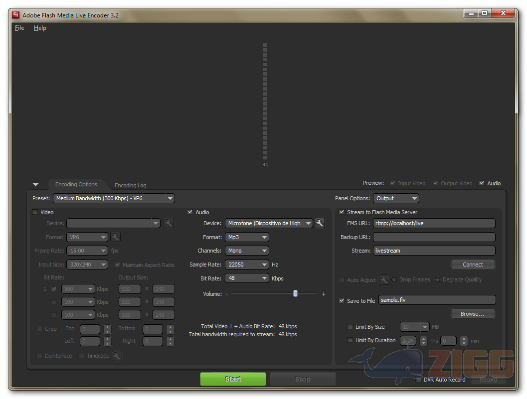Open Frame Rate dropdown
This screenshot has width=527, height=399.
(x=87, y=251)
